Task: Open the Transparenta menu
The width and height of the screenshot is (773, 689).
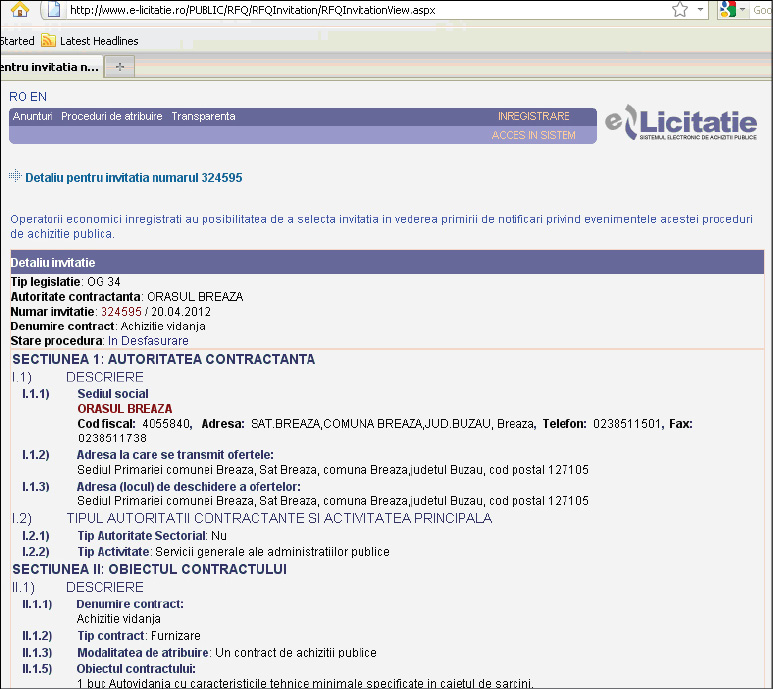Action: click(x=203, y=116)
